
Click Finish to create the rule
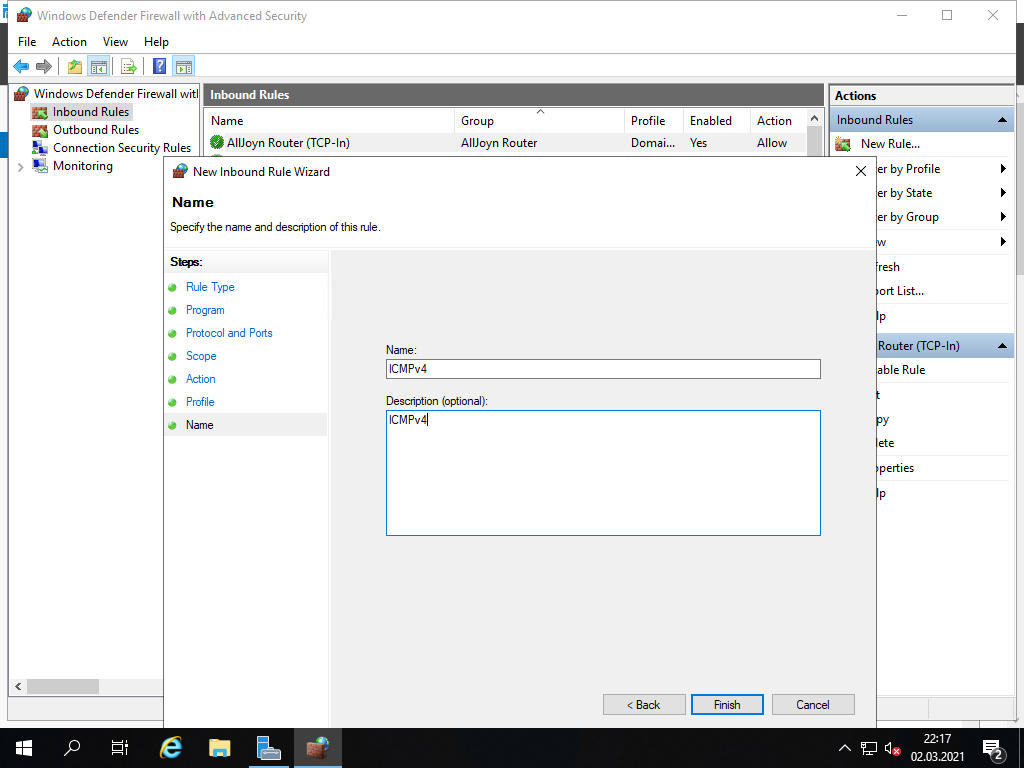coord(727,705)
